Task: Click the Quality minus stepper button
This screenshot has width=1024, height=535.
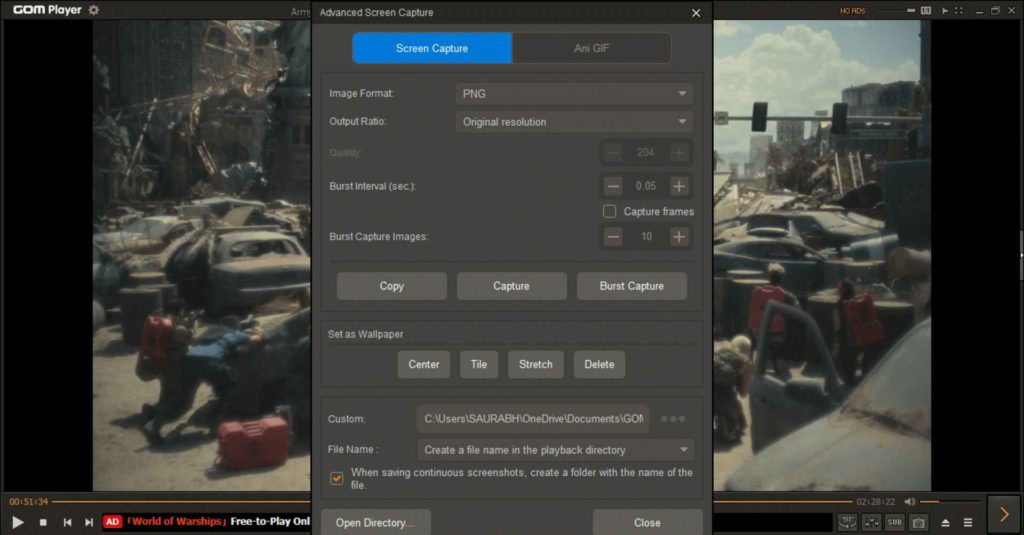Action: (x=613, y=153)
